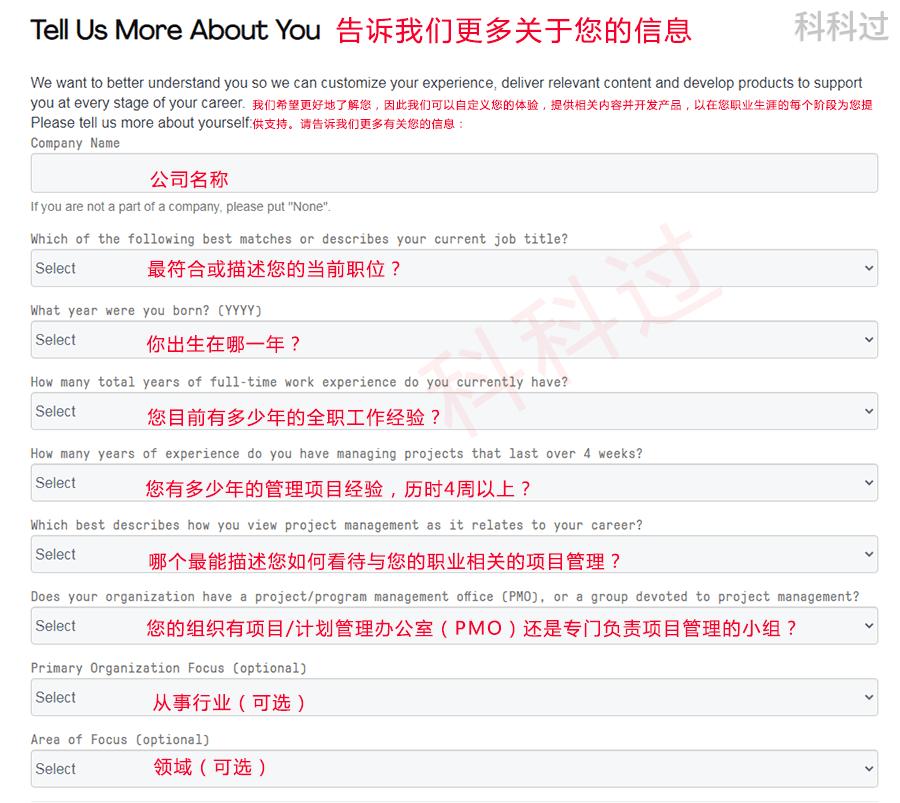900x803 pixels.
Task: Click the "Tell Us More About You" heading
Action: (x=174, y=30)
